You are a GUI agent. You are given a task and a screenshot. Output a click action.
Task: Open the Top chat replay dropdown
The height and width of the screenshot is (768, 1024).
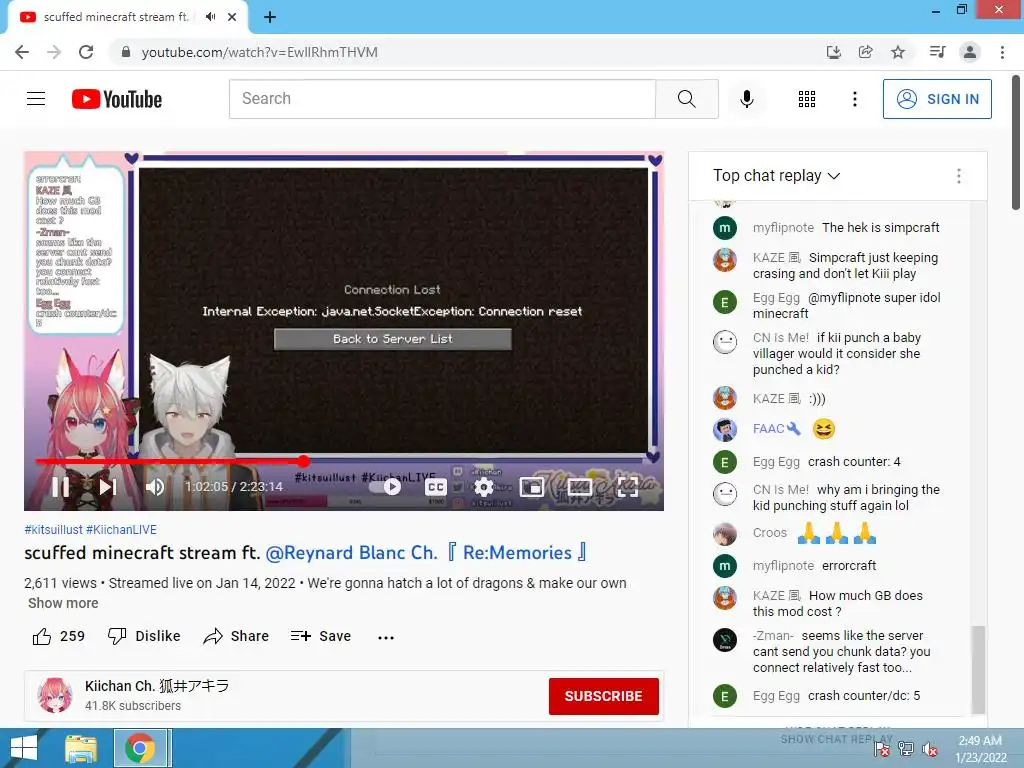[x=776, y=176]
